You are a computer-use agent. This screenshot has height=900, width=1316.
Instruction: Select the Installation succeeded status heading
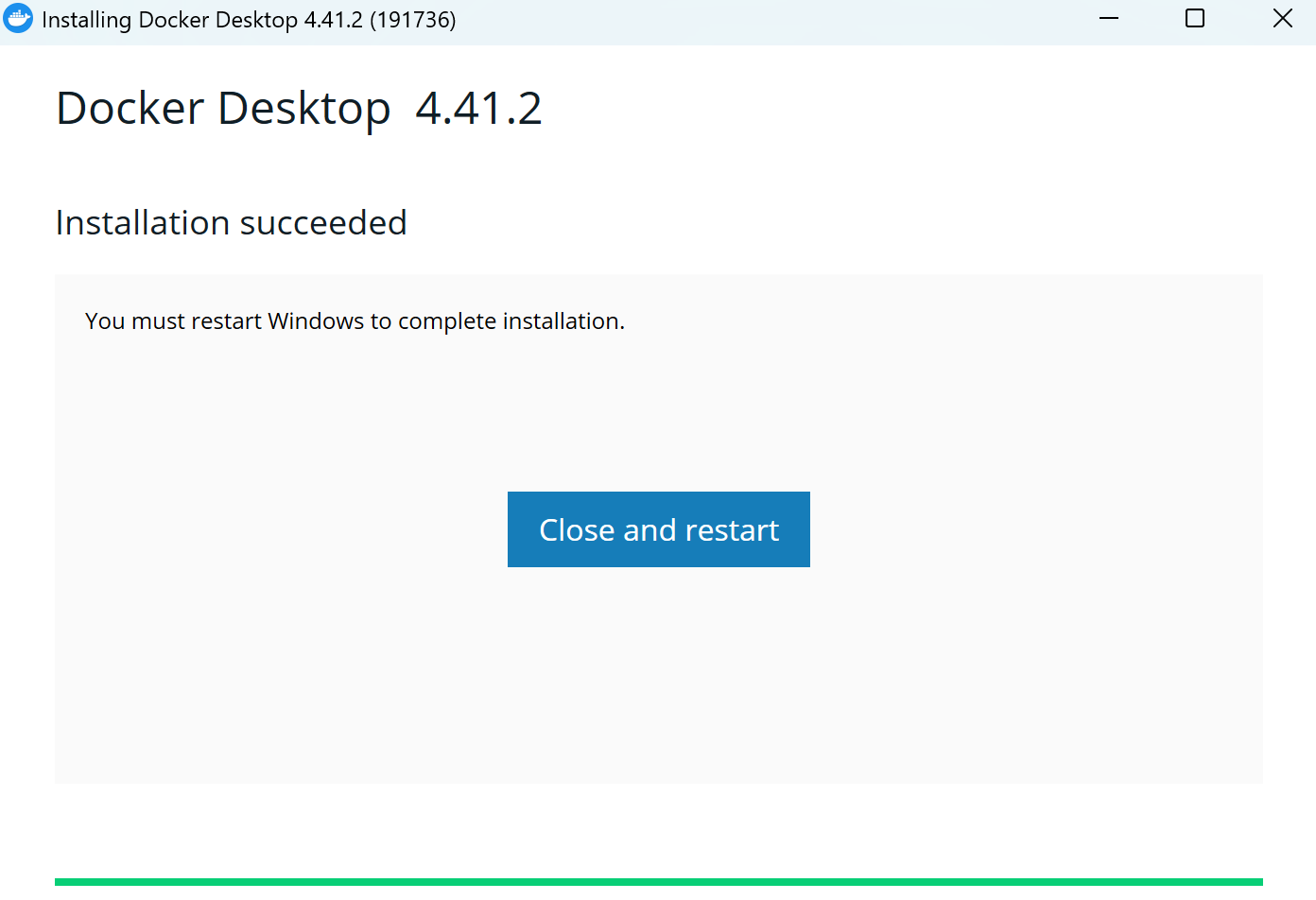pos(231,223)
